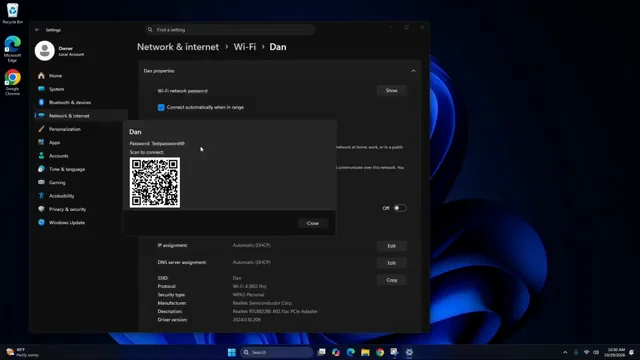Screen dimensions: 640x360
Task: Open File Explorer from the taskbar
Action: [x=365, y=352]
